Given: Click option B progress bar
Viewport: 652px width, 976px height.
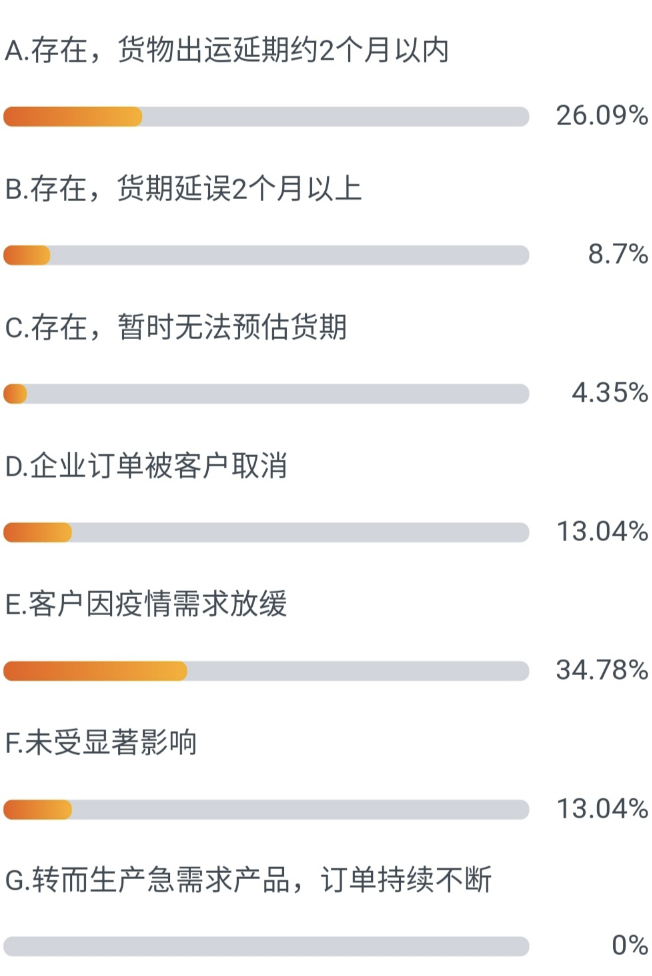Looking at the screenshot, I should (x=266, y=255).
